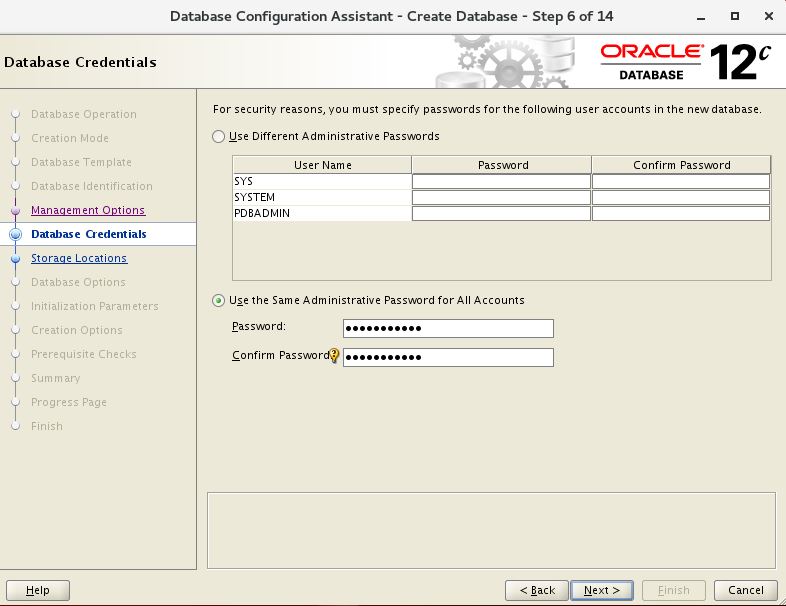
Task: Click the password hint key icon
Action: (x=334, y=356)
